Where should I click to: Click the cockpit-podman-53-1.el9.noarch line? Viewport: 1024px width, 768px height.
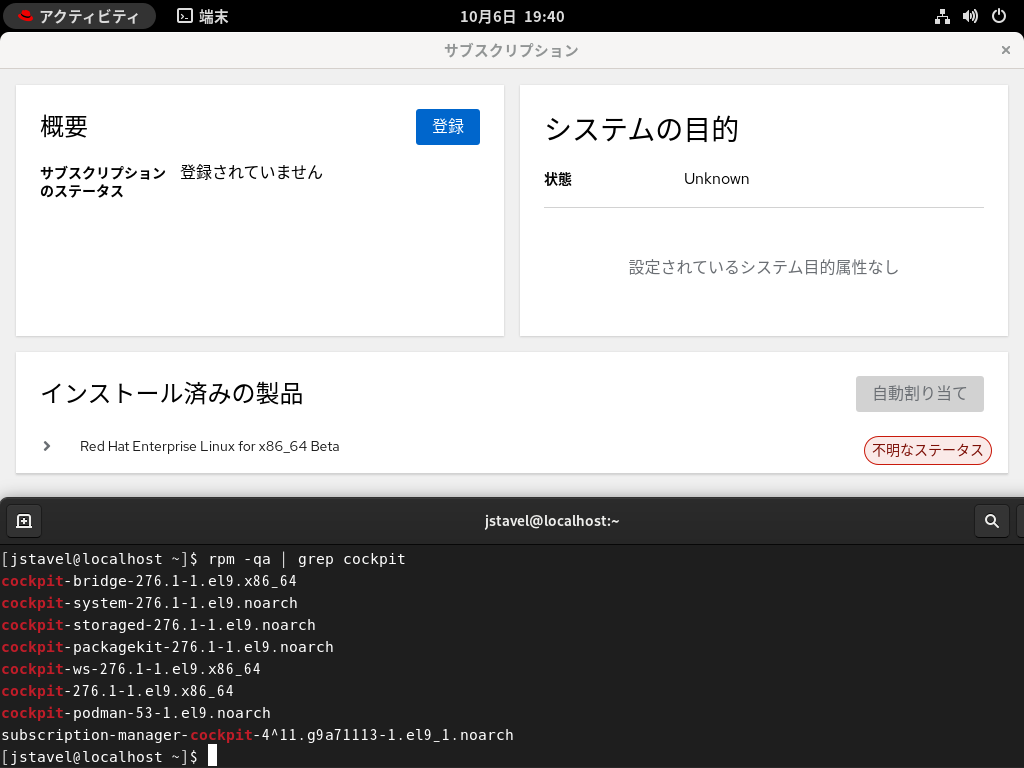tap(136, 713)
